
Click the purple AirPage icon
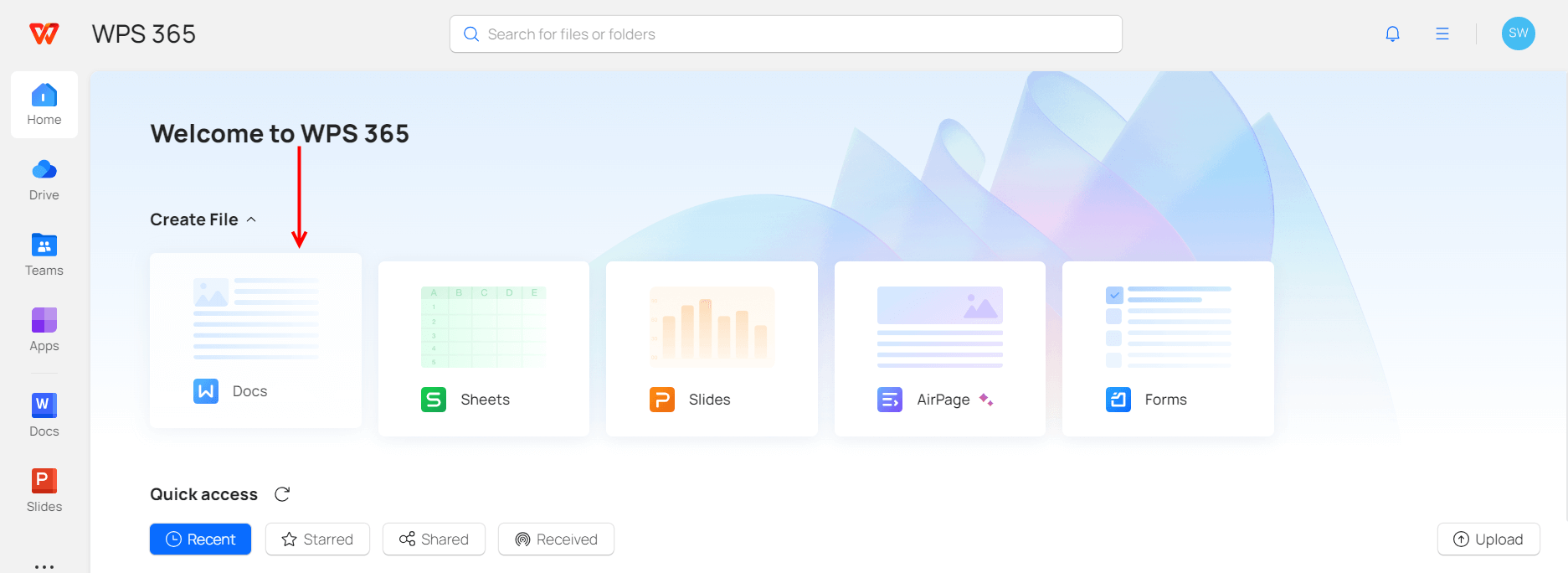click(890, 400)
